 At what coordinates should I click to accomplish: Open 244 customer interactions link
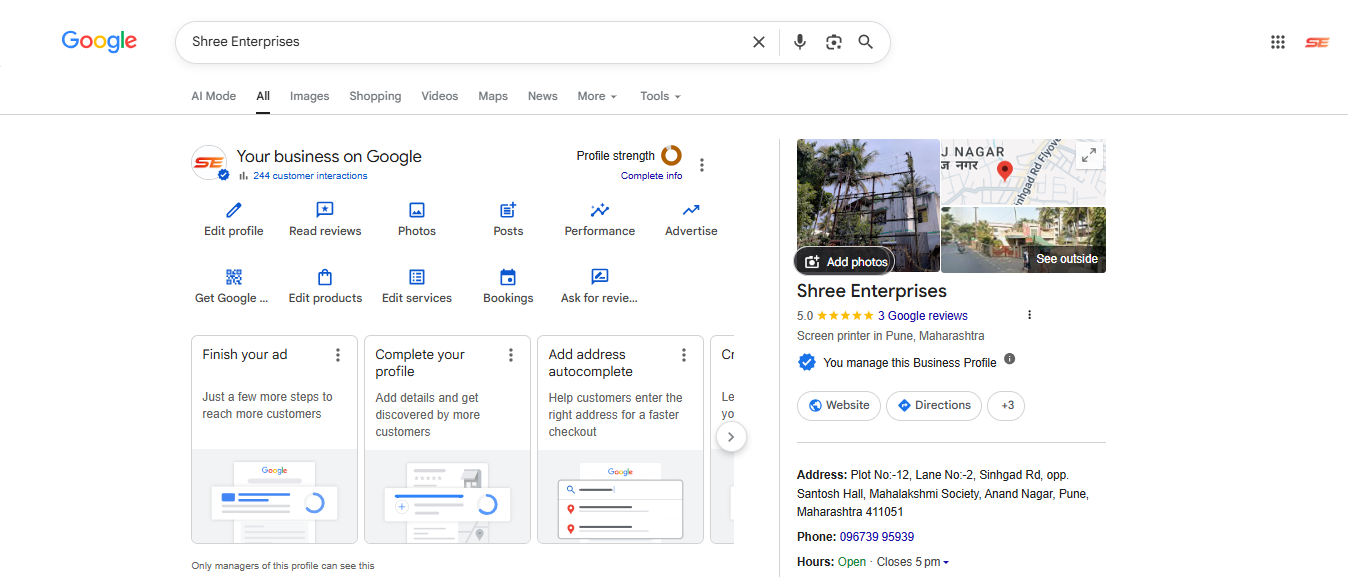pyautogui.click(x=310, y=176)
